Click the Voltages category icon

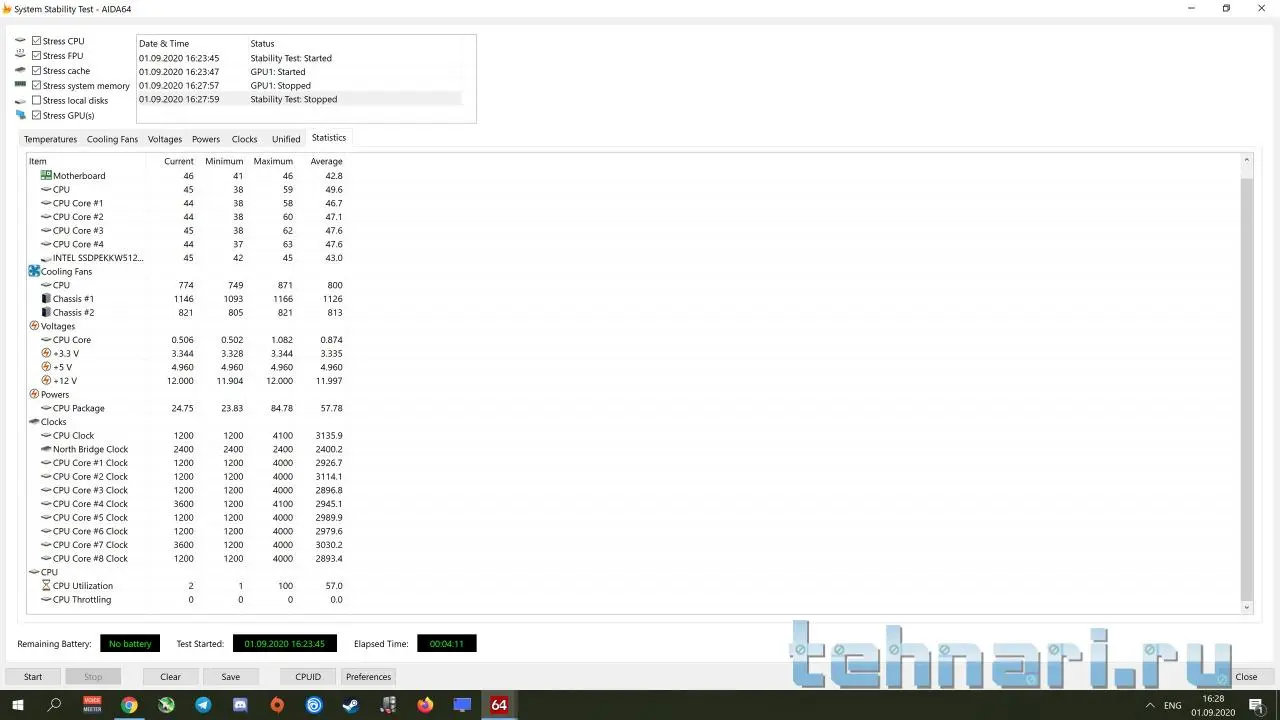coord(34,326)
